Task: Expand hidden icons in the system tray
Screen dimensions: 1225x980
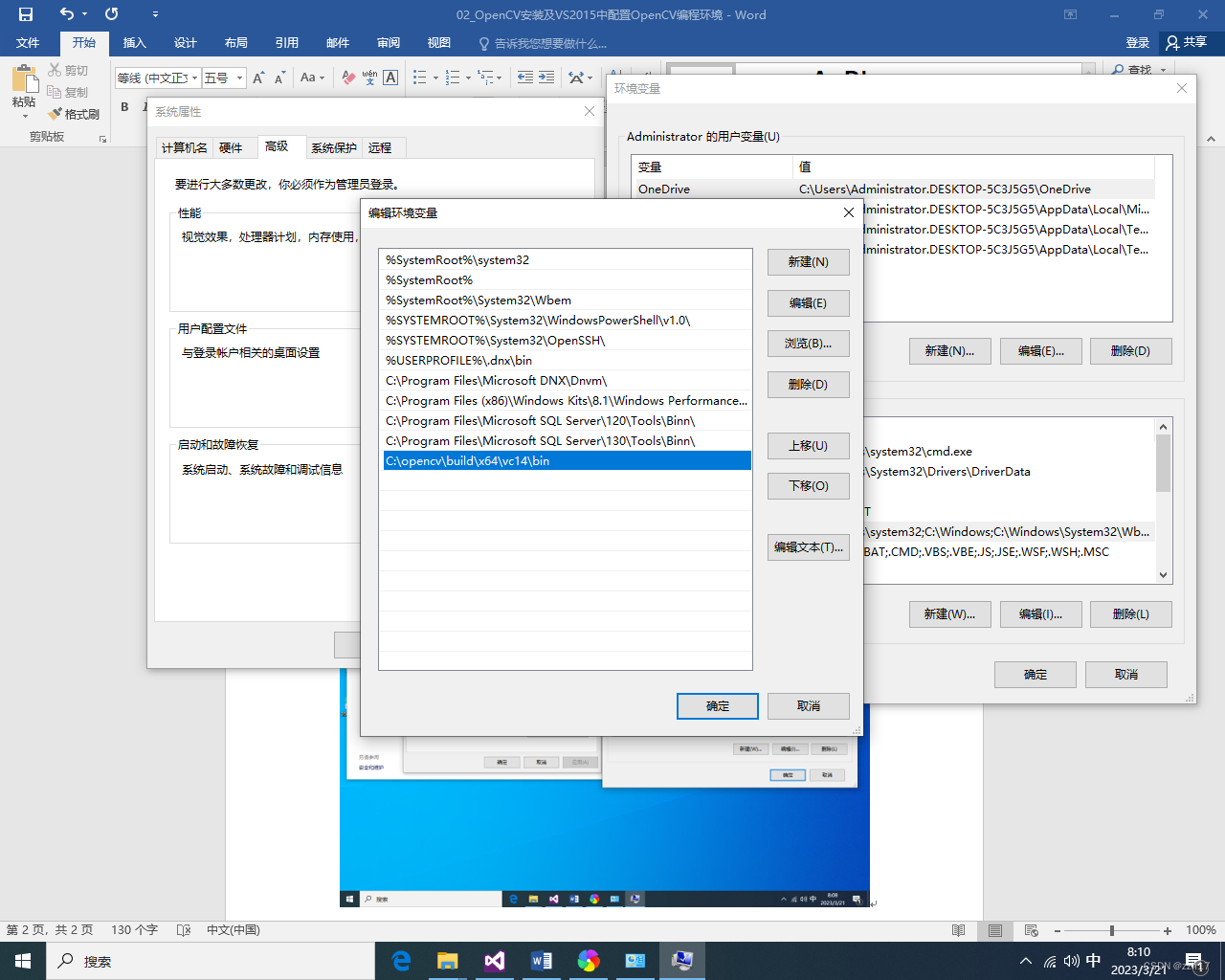Action: click(x=1025, y=960)
